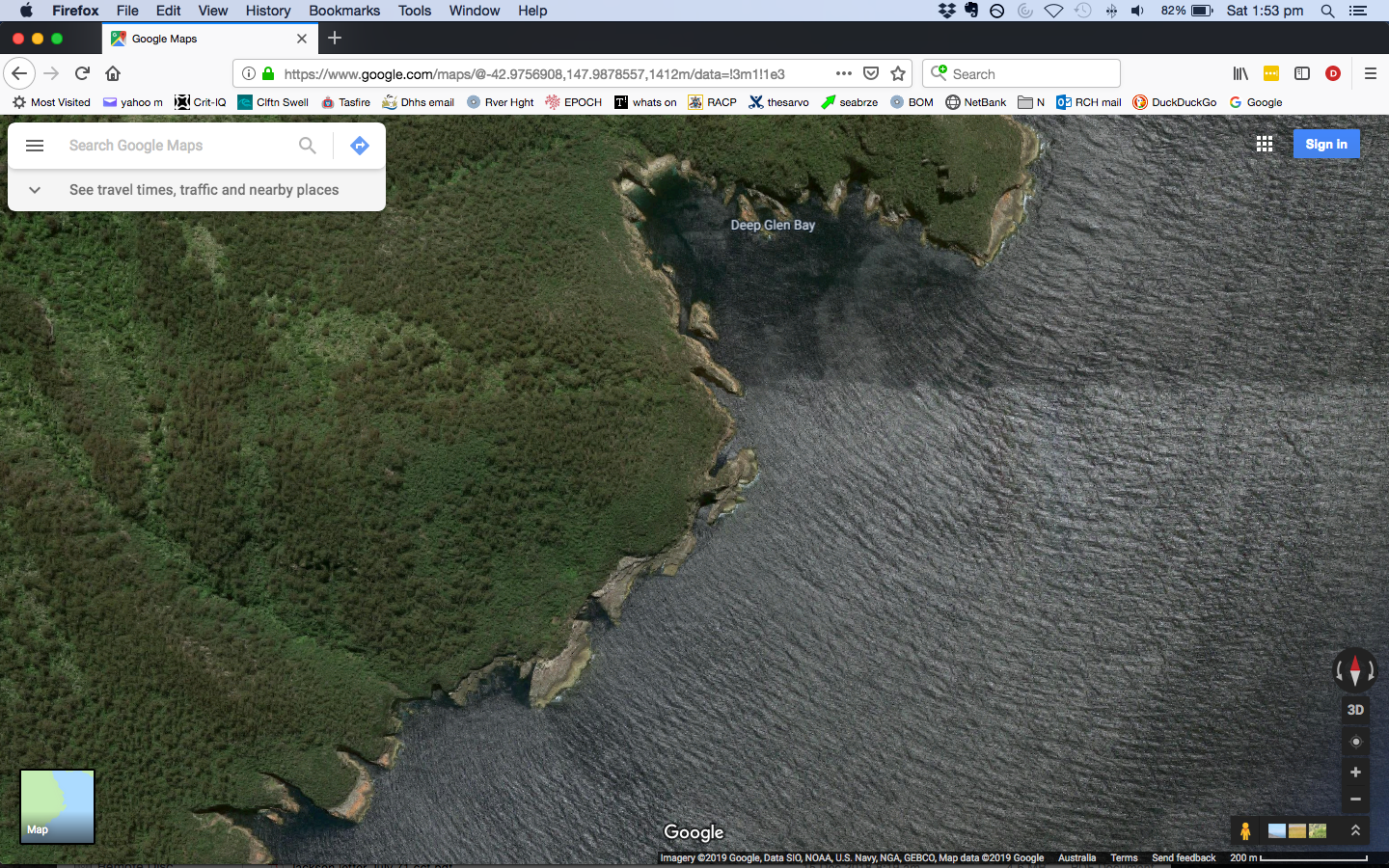
Task: Show your location on the map
Action: coord(1355,742)
